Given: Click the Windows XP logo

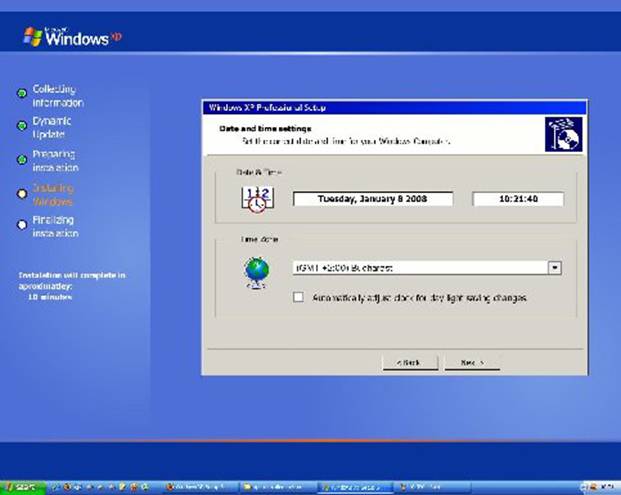Looking at the screenshot, I should coord(72,37).
